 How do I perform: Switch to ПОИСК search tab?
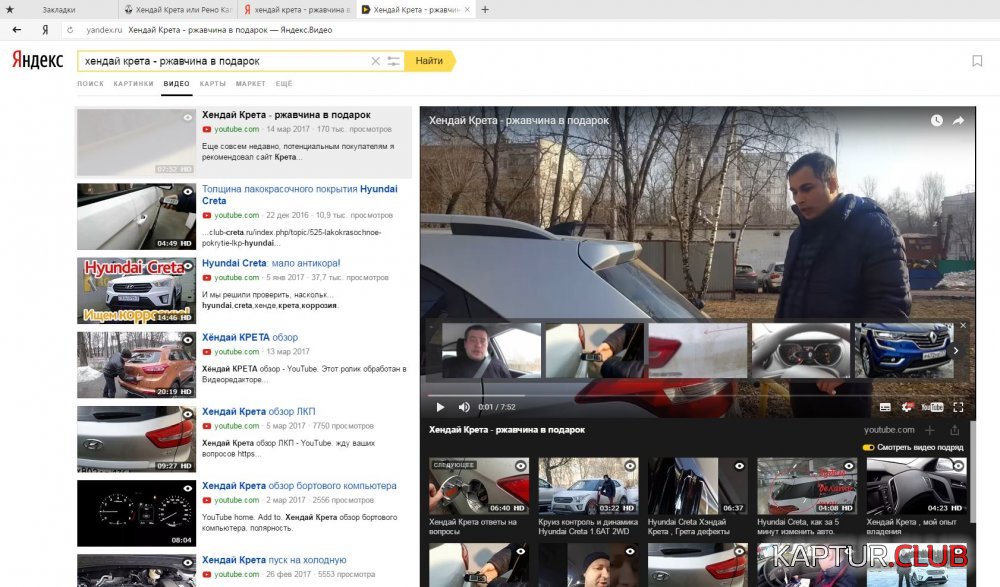click(91, 84)
